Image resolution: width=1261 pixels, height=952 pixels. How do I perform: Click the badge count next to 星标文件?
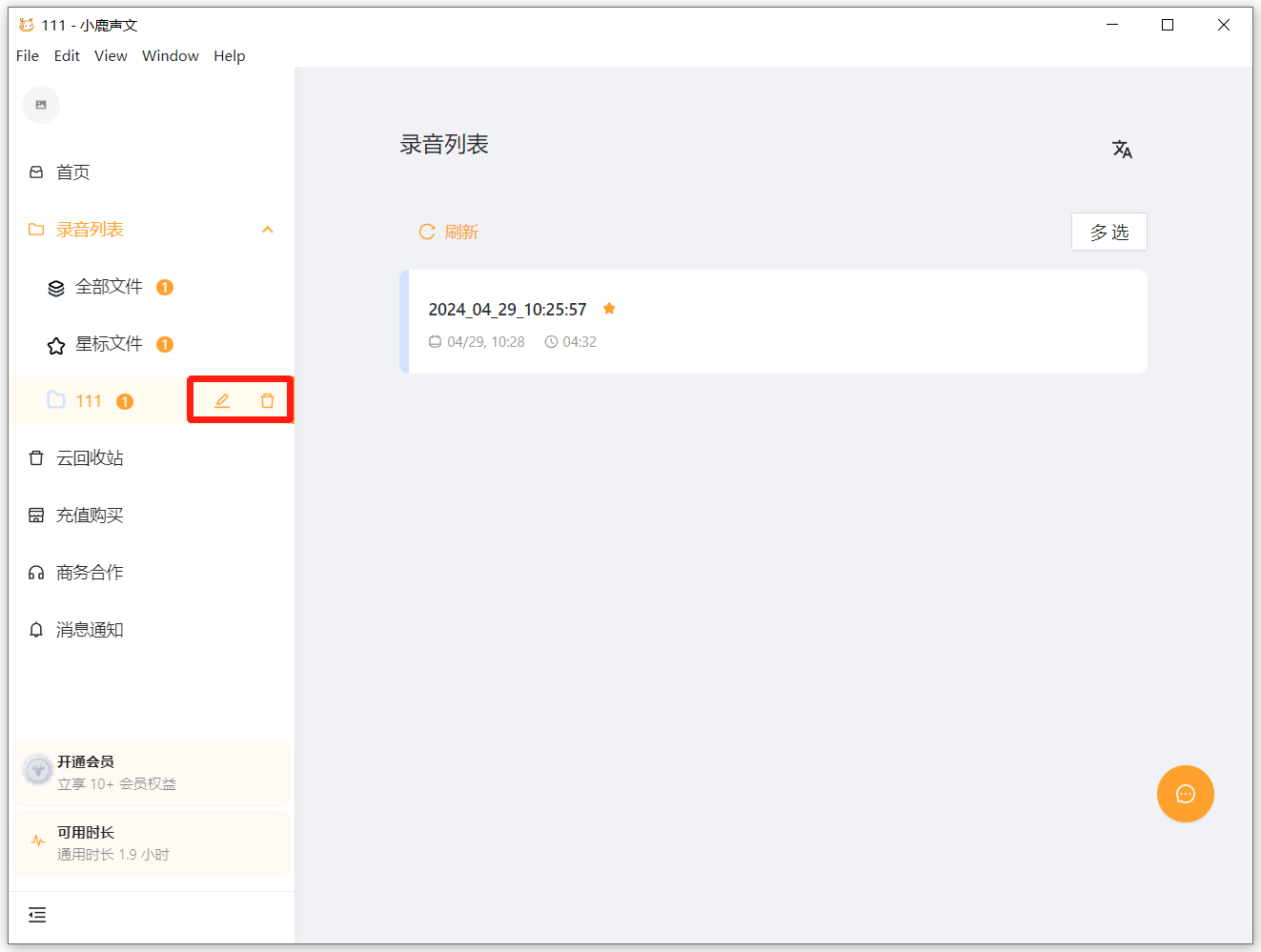click(165, 344)
